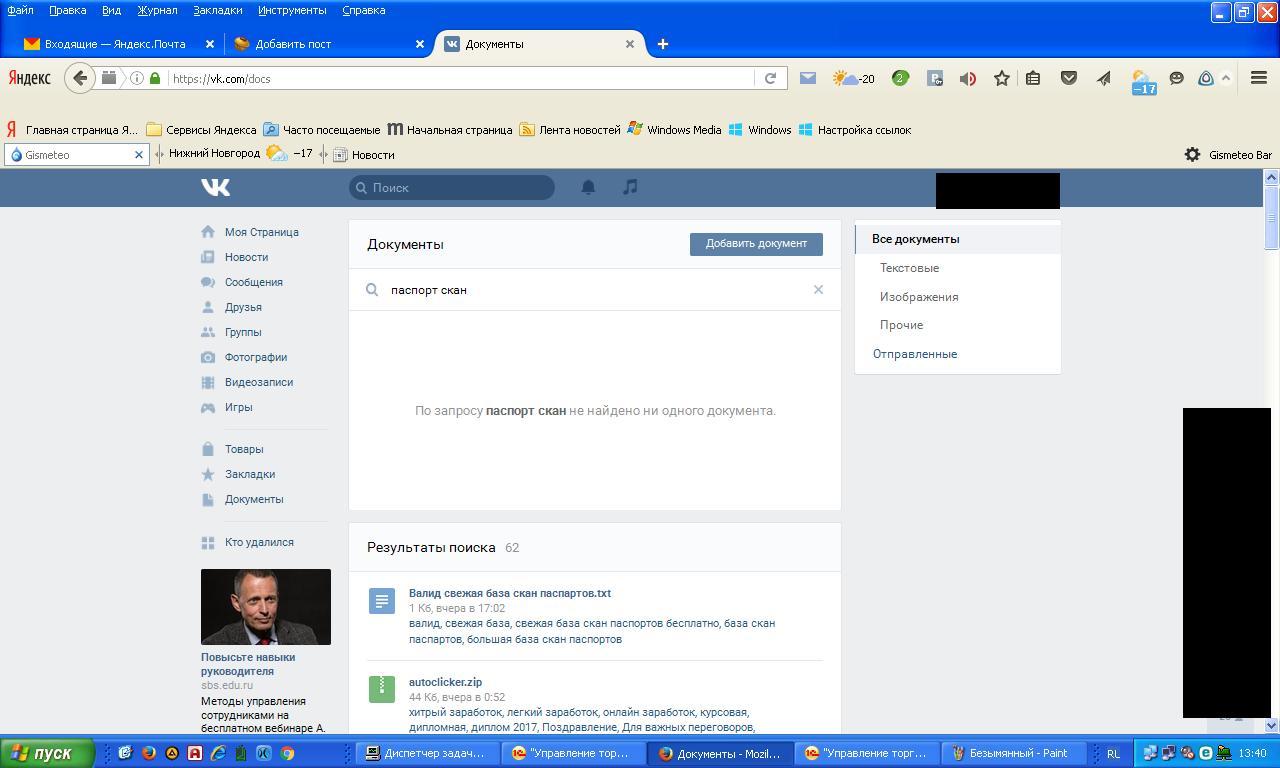Open Валид свежая база скан паспартов.txt
This screenshot has height=768, width=1280.
510,593
